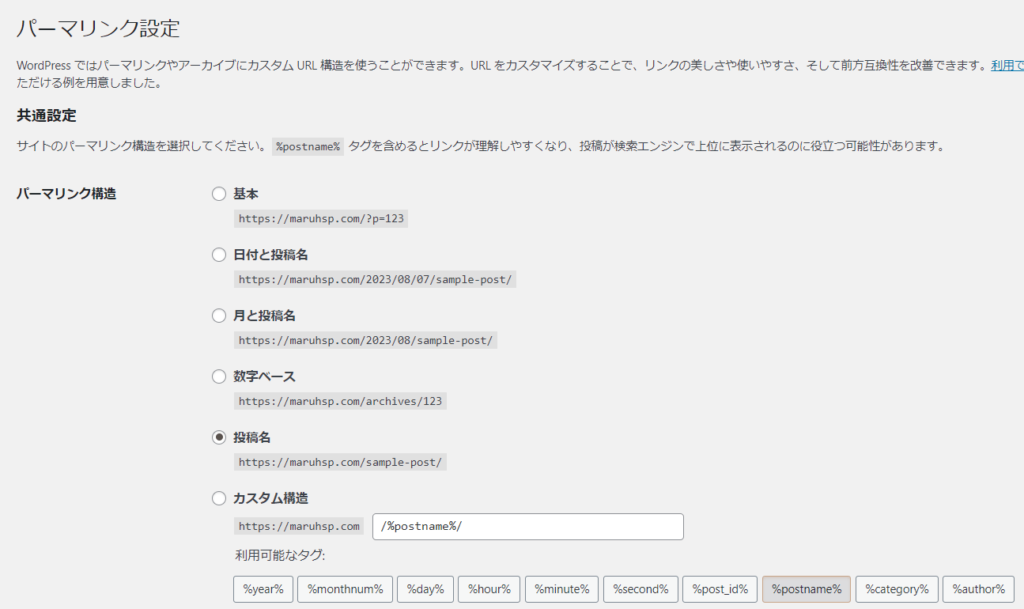The image size is (1024, 609).
Task: Click the 月と投稿名 label text
Action: (264, 316)
